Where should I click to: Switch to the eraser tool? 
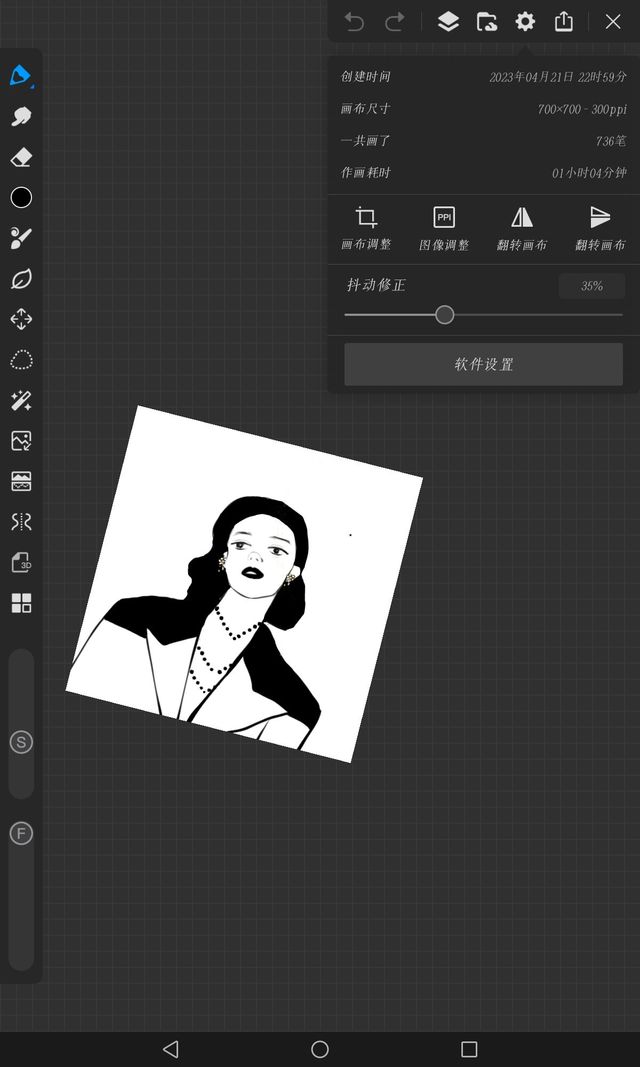click(x=21, y=158)
